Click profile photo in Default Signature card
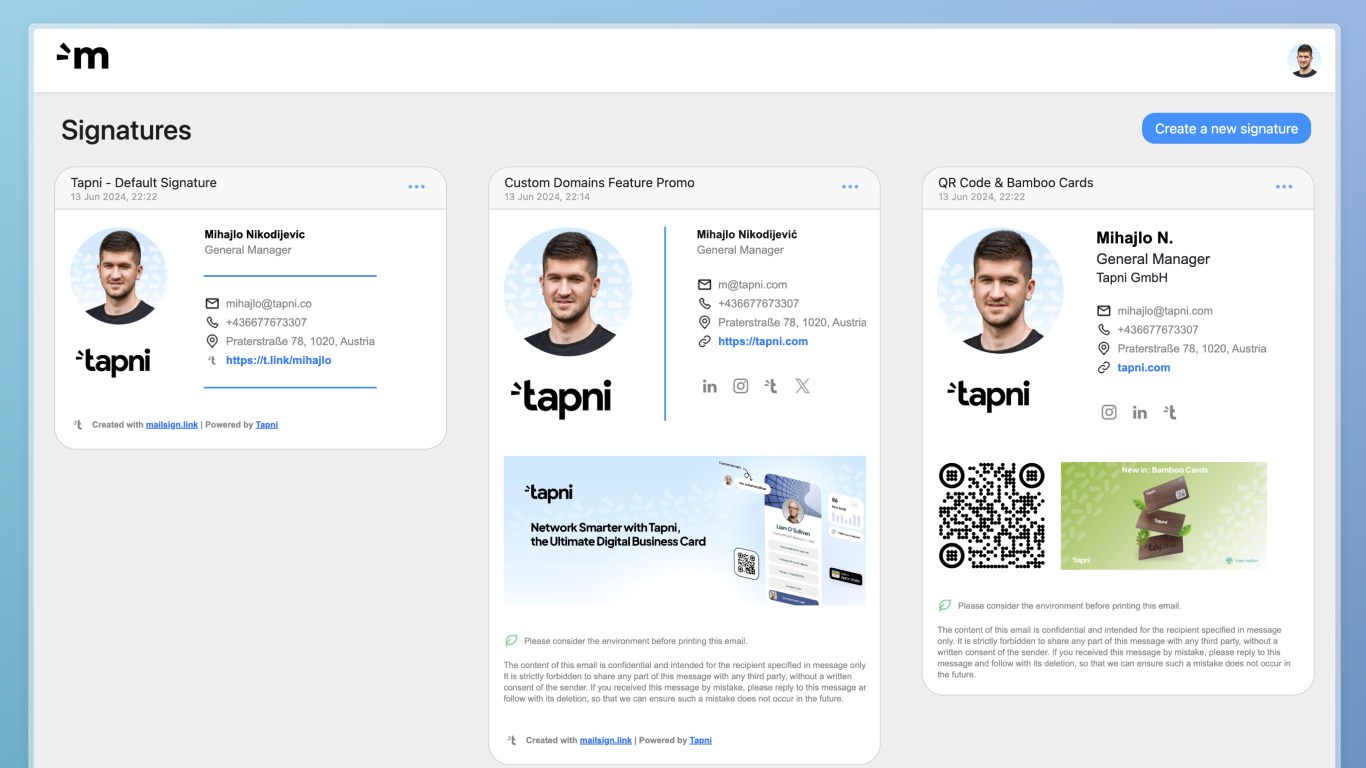Screen dimensions: 1366x768 click(118, 276)
